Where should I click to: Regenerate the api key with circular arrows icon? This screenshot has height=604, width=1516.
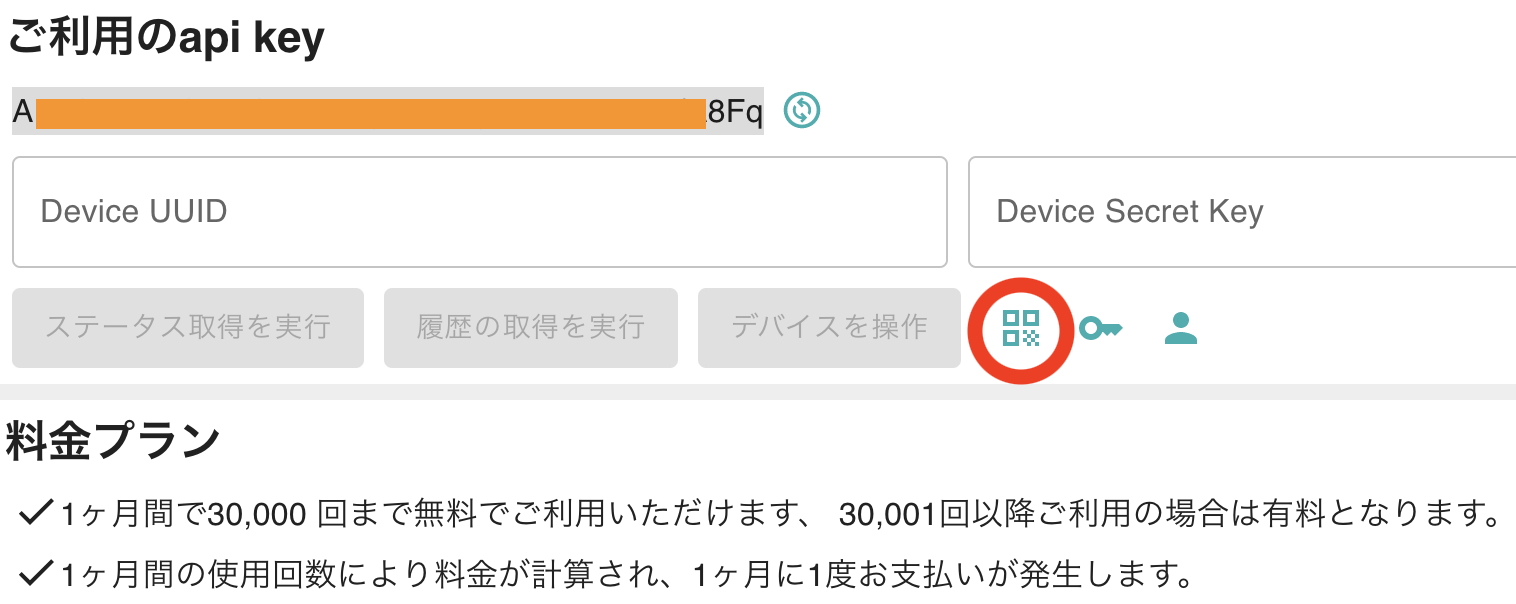(803, 111)
